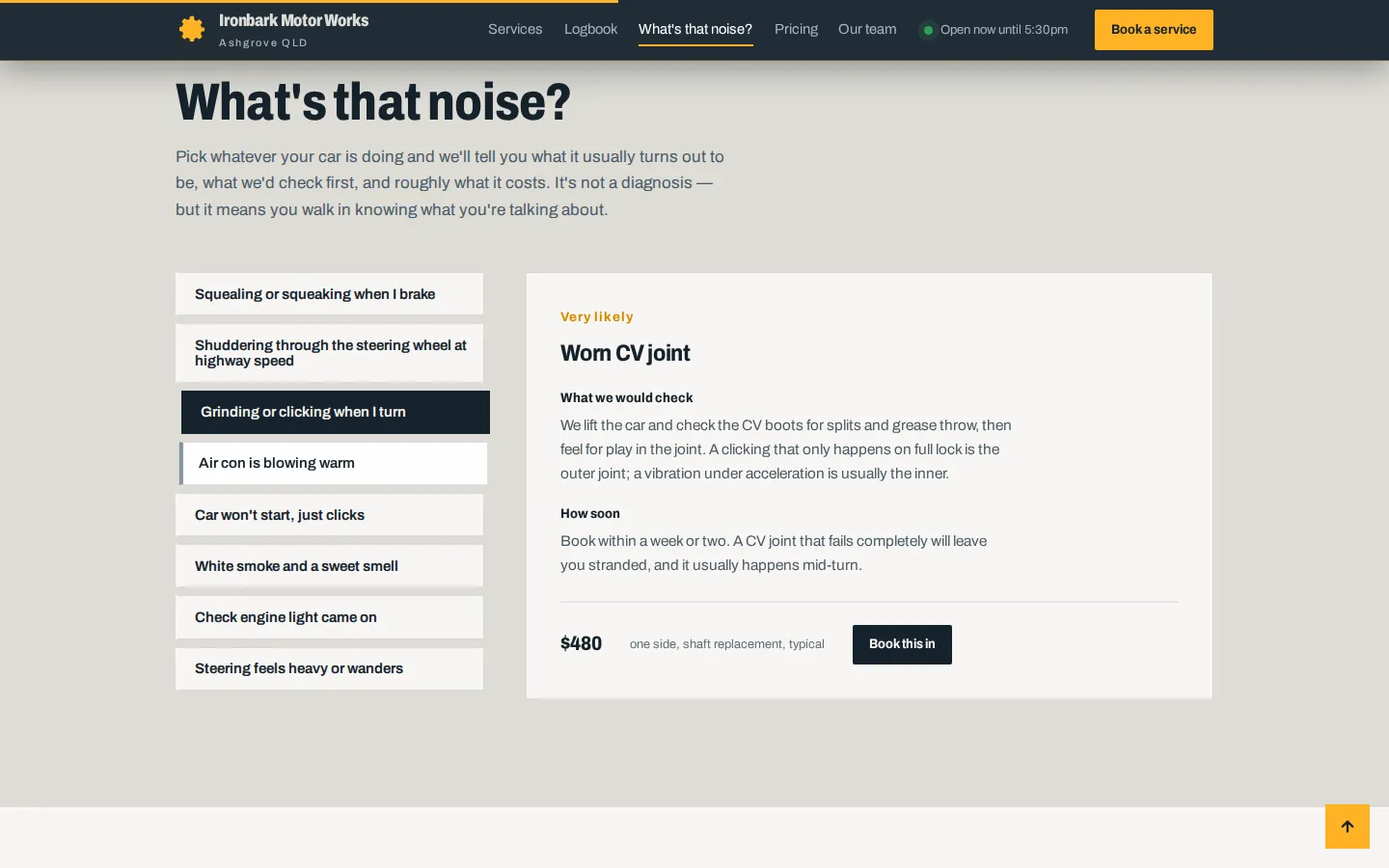Click the What's that noise? page title
Image resolution: width=1389 pixels, height=868 pixels.
click(373, 102)
